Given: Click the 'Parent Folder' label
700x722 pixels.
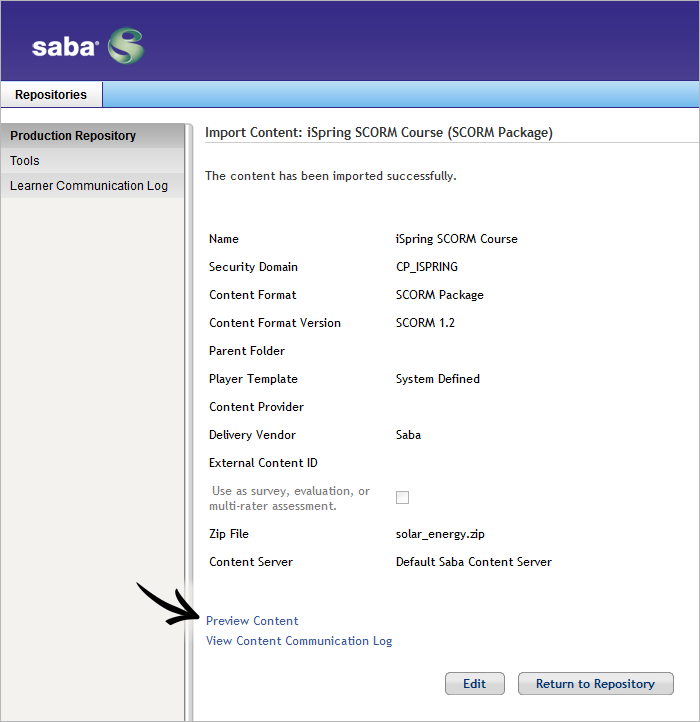Looking at the screenshot, I should coord(247,351).
